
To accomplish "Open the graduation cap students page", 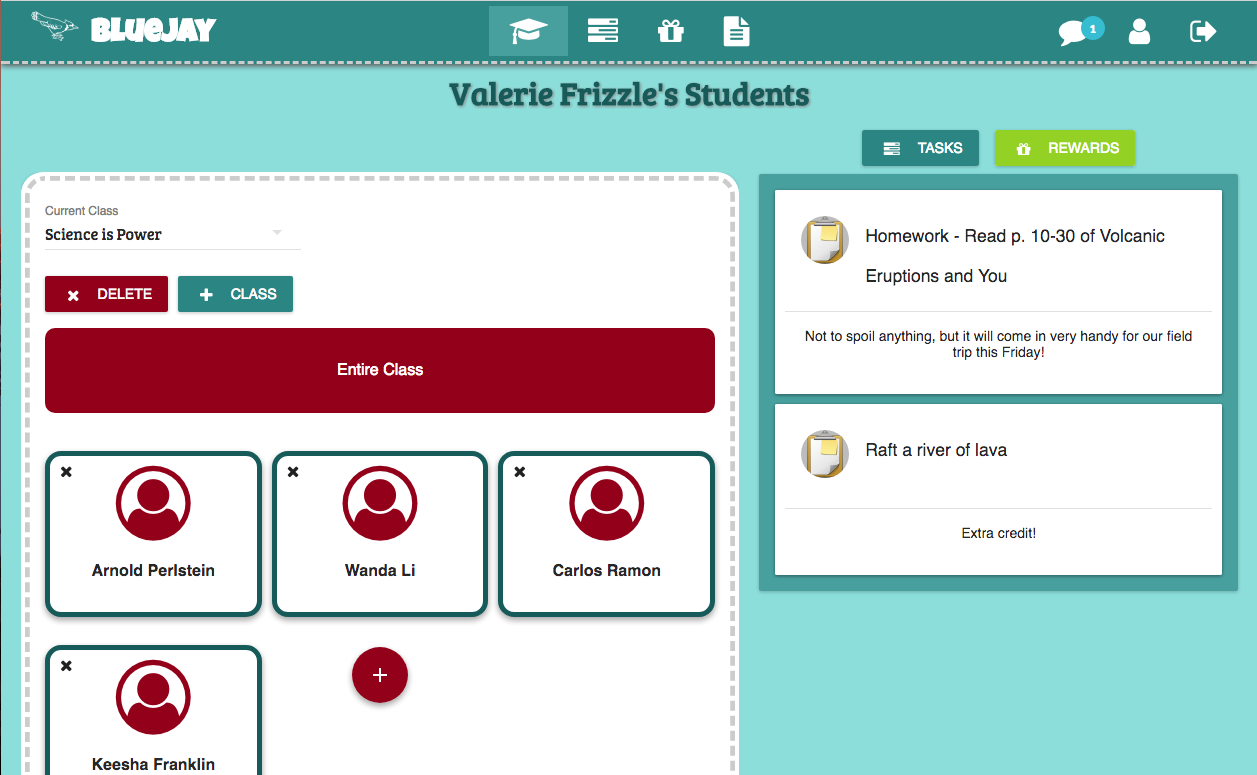I will point(528,31).
